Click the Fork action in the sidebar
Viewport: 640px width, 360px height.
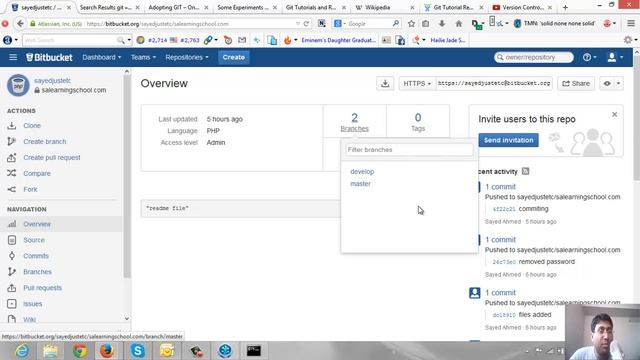click(x=30, y=189)
